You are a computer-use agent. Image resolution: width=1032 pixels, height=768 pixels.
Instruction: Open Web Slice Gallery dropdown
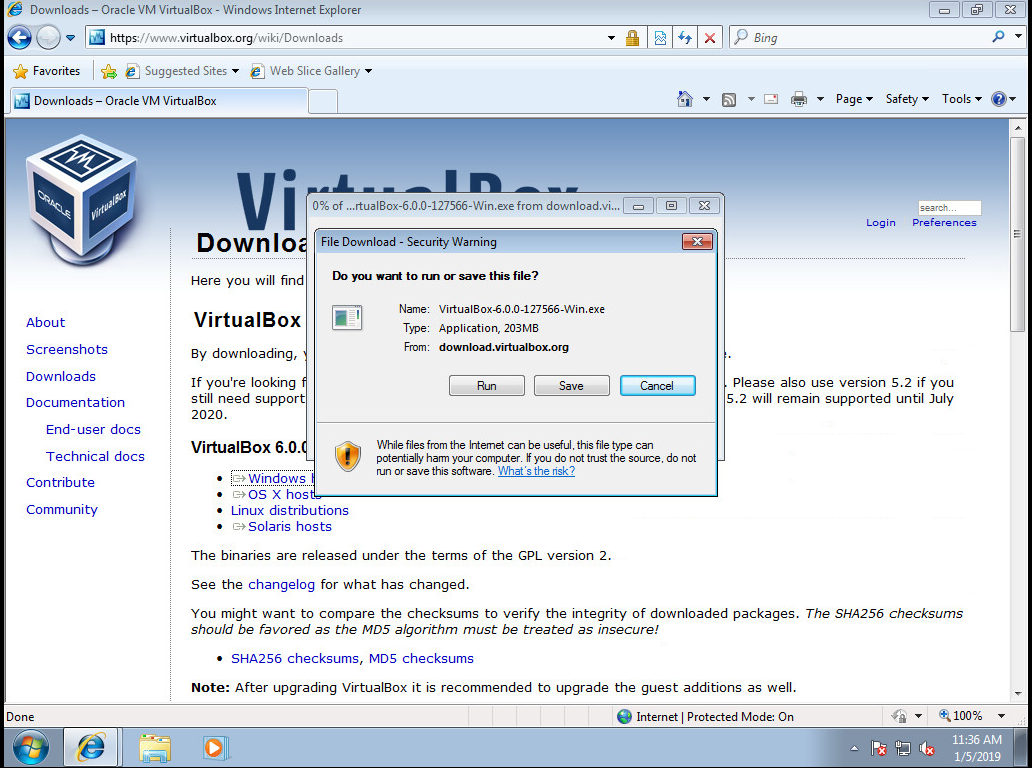click(311, 70)
